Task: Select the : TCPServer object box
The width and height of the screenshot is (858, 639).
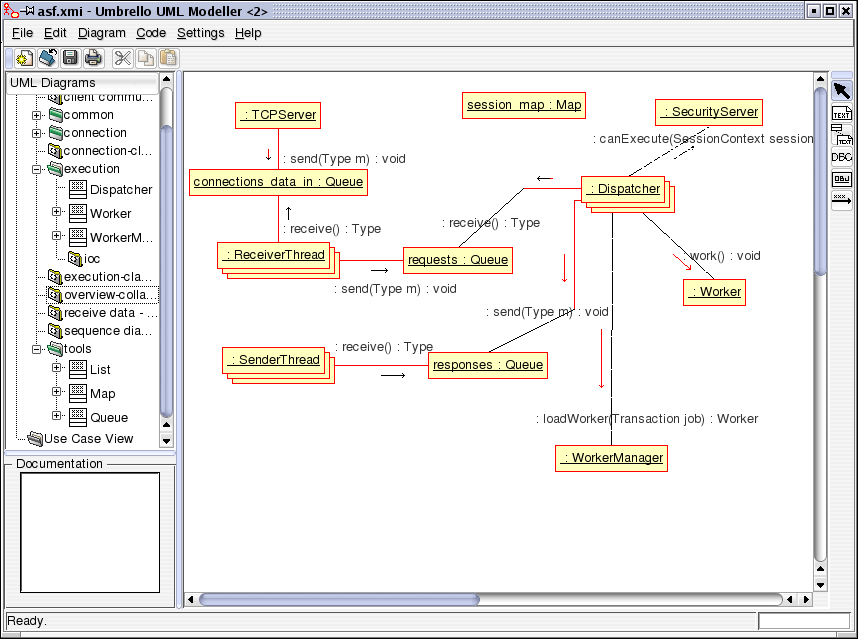Action: (x=278, y=115)
